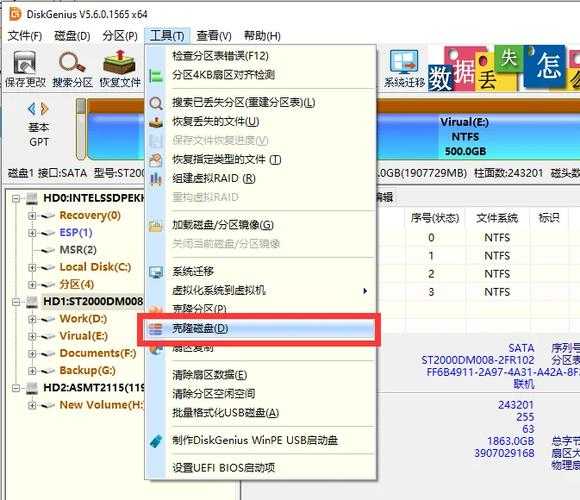Image resolution: width=580 pixels, height=500 pixels.
Task: Expand the Work(D:) partition node
Action: click(x=32, y=319)
